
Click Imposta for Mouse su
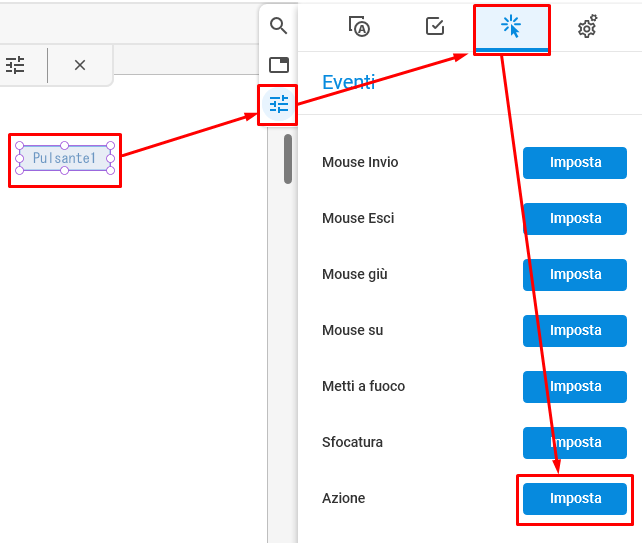pyautogui.click(x=575, y=330)
